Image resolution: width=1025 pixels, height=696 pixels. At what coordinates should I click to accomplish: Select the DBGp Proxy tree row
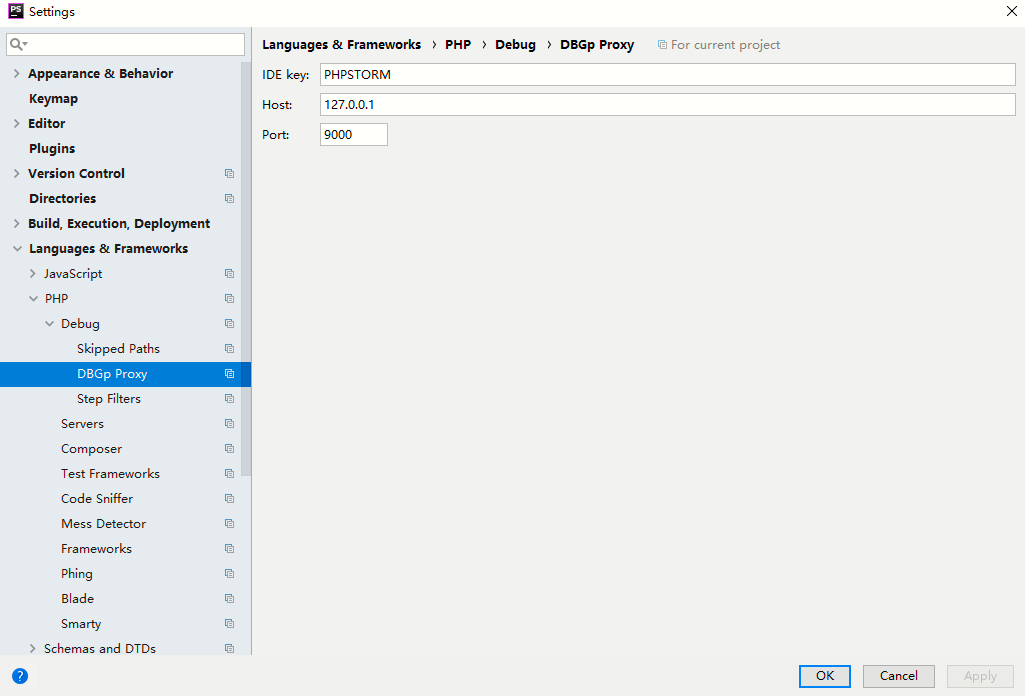coord(125,374)
